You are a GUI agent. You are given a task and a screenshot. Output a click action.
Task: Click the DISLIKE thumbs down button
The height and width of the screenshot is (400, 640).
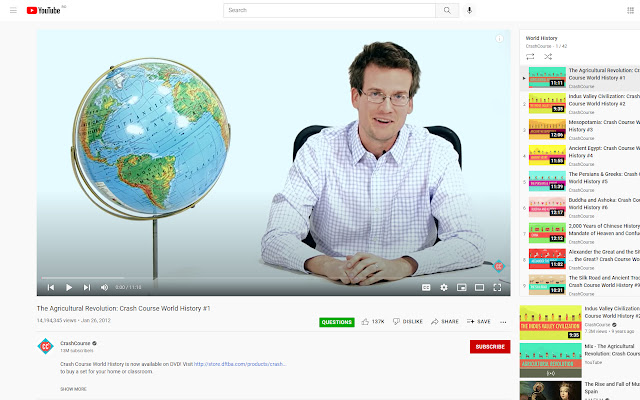[x=408, y=322]
